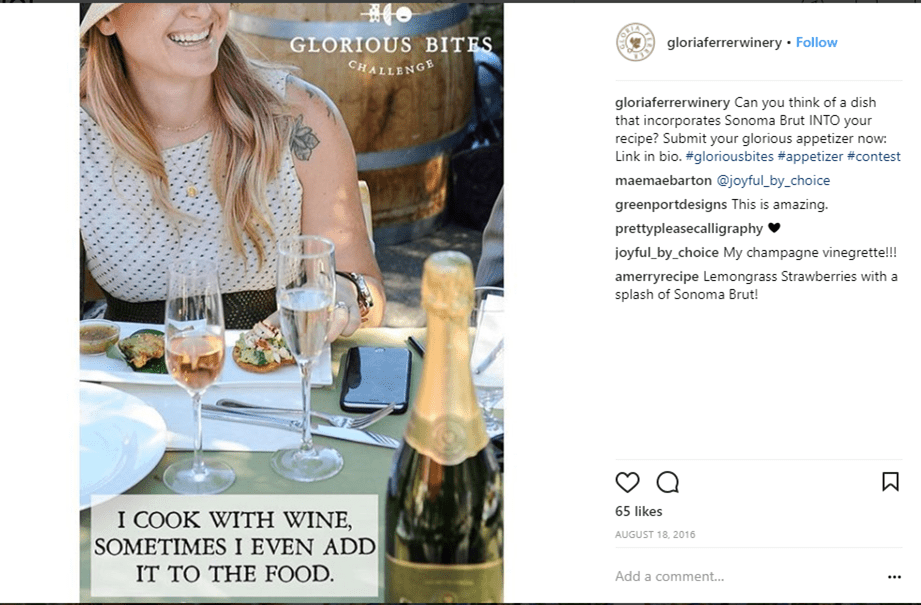View the 65 likes list
The width and height of the screenshot is (921, 605).
click(639, 512)
